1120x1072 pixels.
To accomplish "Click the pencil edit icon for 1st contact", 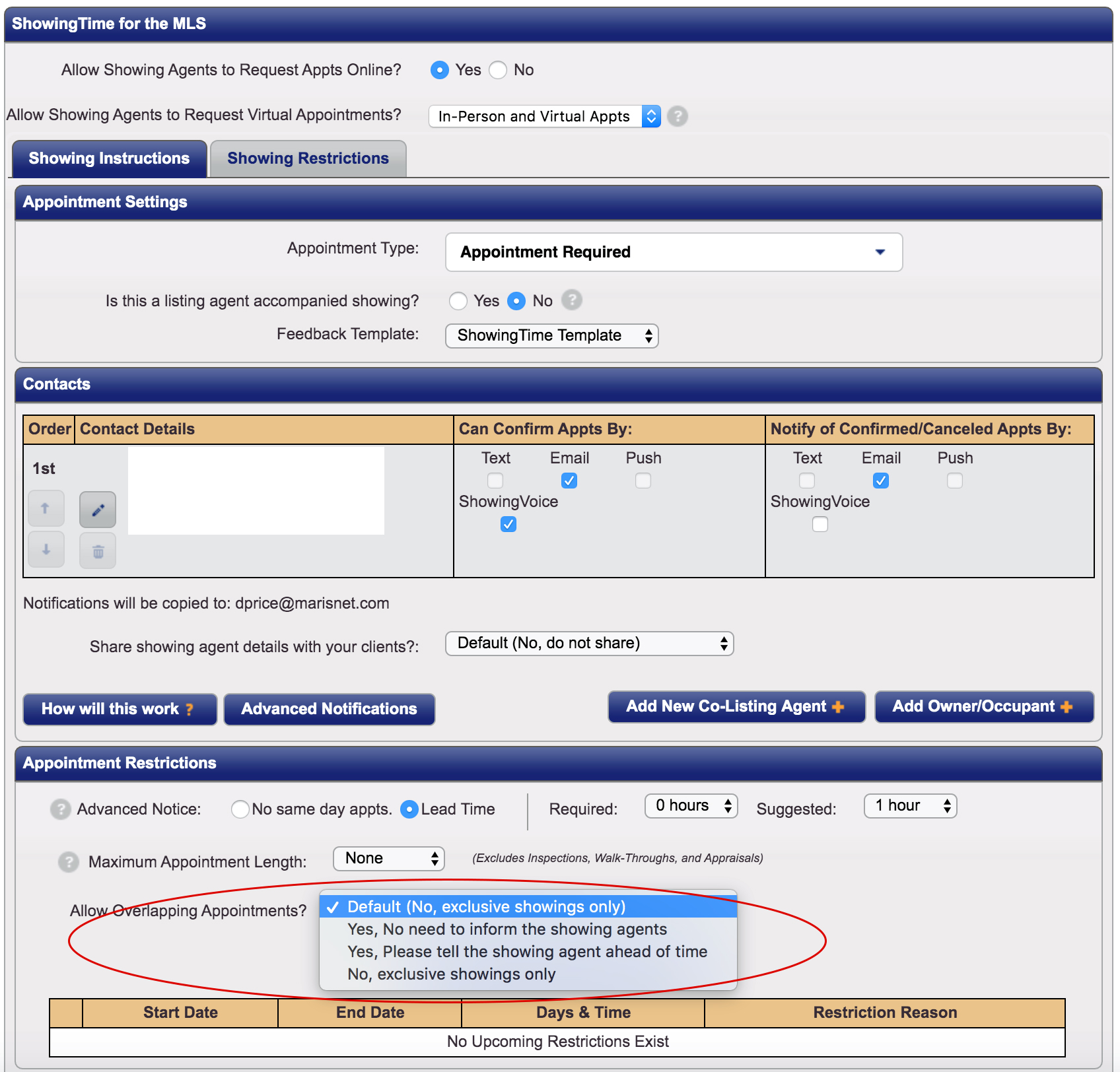I will coord(98,510).
